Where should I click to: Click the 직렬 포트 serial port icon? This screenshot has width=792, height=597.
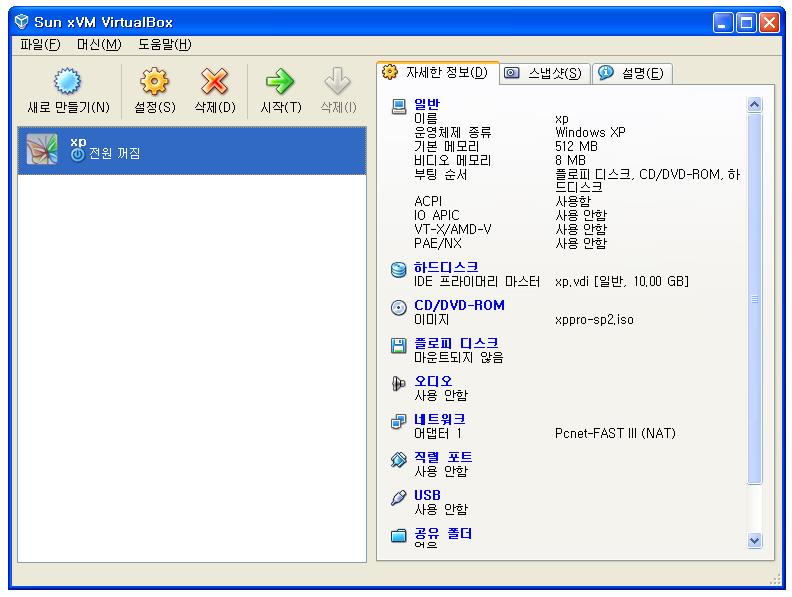399,460
